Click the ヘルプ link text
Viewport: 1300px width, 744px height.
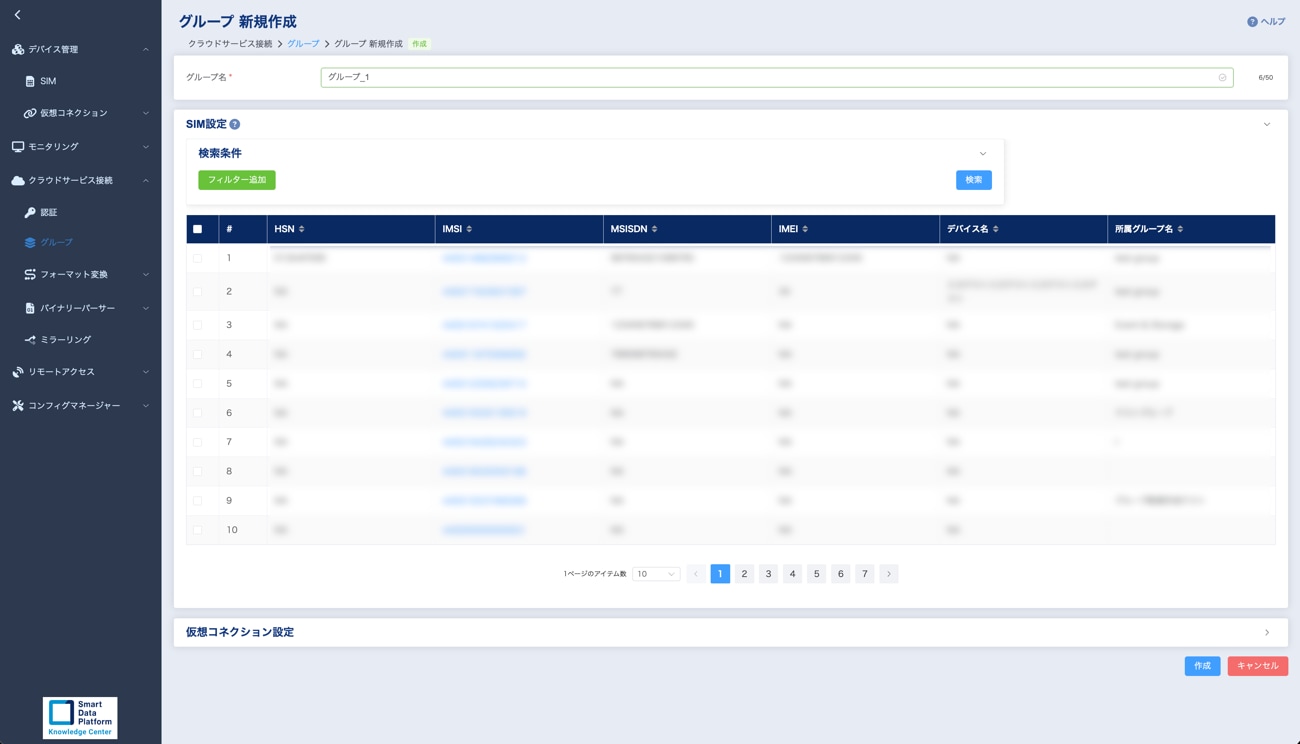point(1273,22)
